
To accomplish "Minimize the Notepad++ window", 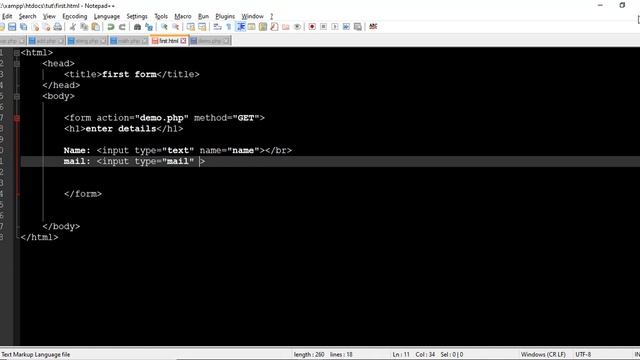I will (x=600, y=5).
